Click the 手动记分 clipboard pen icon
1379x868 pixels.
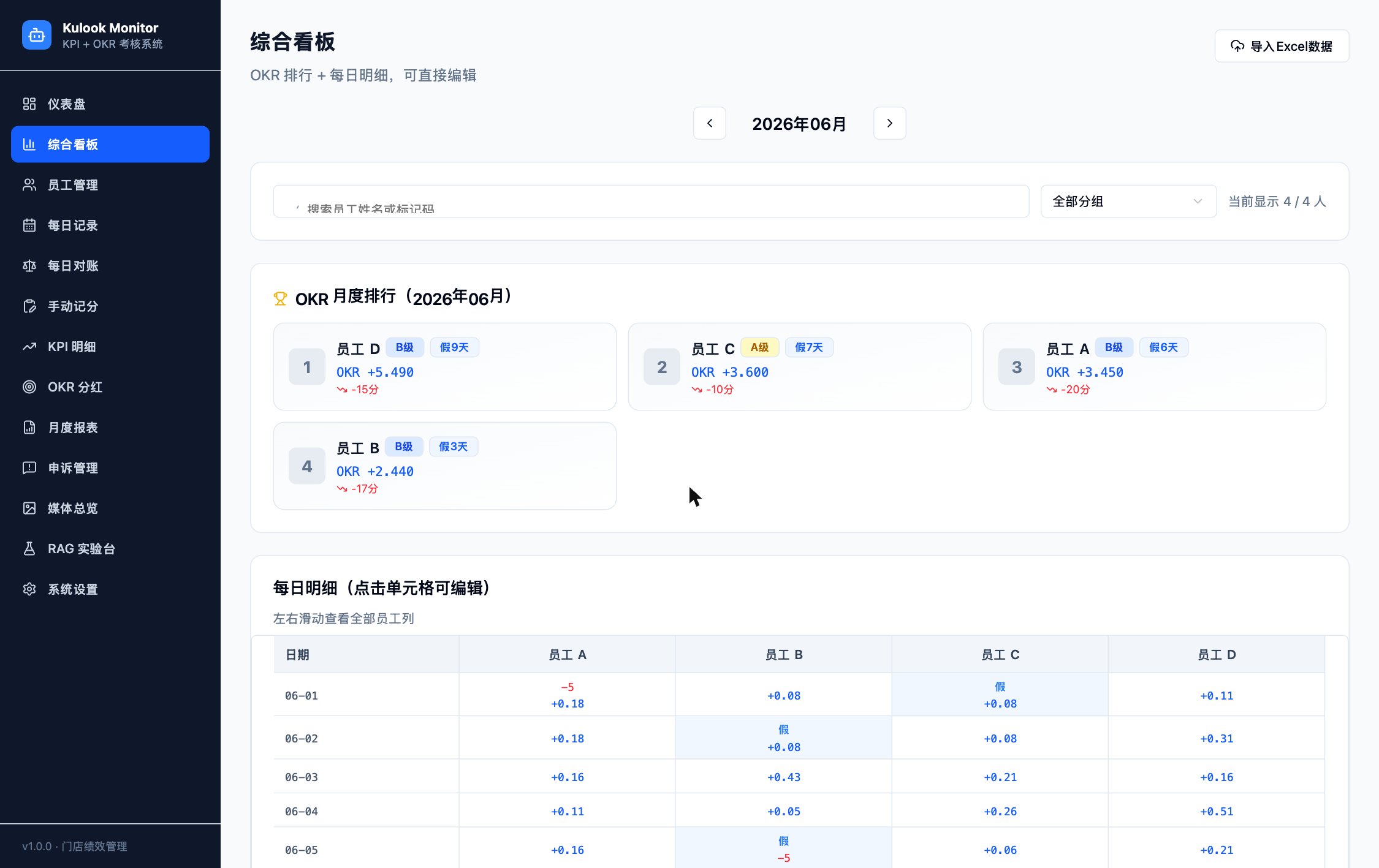tap(29, 306)
